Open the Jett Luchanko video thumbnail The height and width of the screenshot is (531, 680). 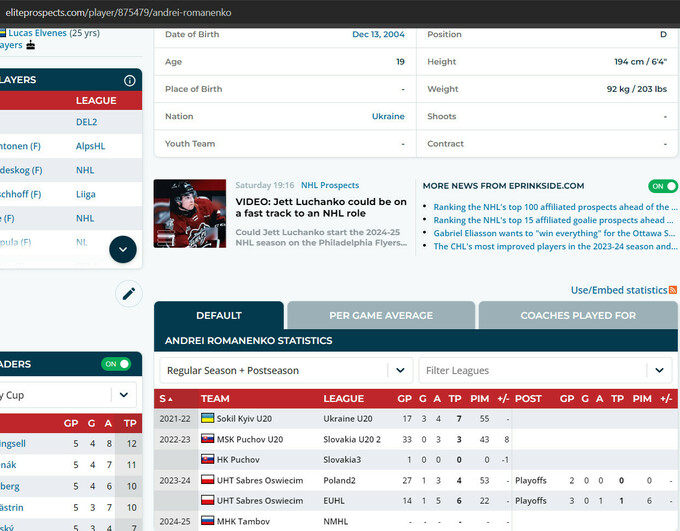coord(190,213)
